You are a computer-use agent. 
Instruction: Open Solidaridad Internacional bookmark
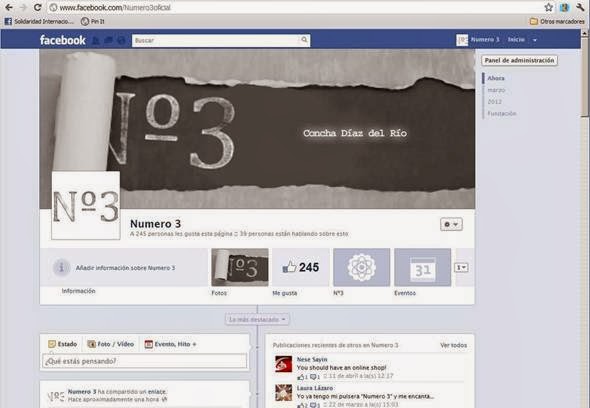(x=39, y=21)
